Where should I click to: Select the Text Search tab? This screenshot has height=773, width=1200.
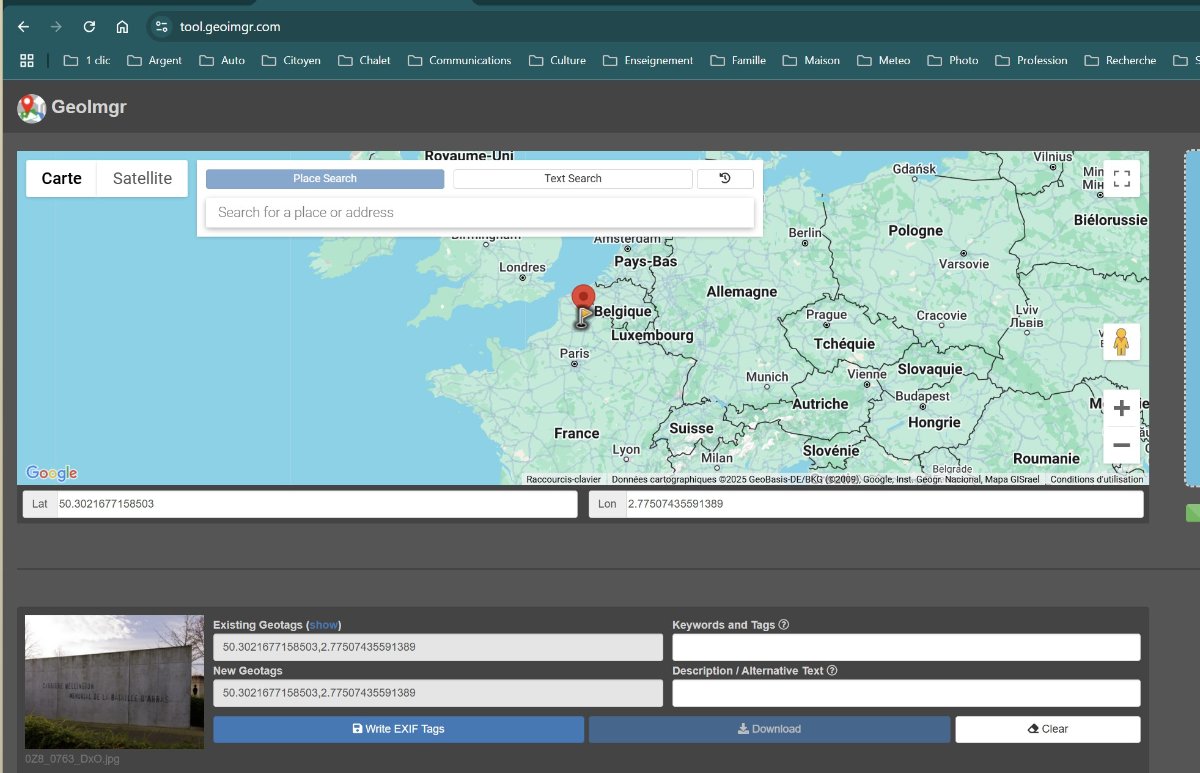[573, 178]
